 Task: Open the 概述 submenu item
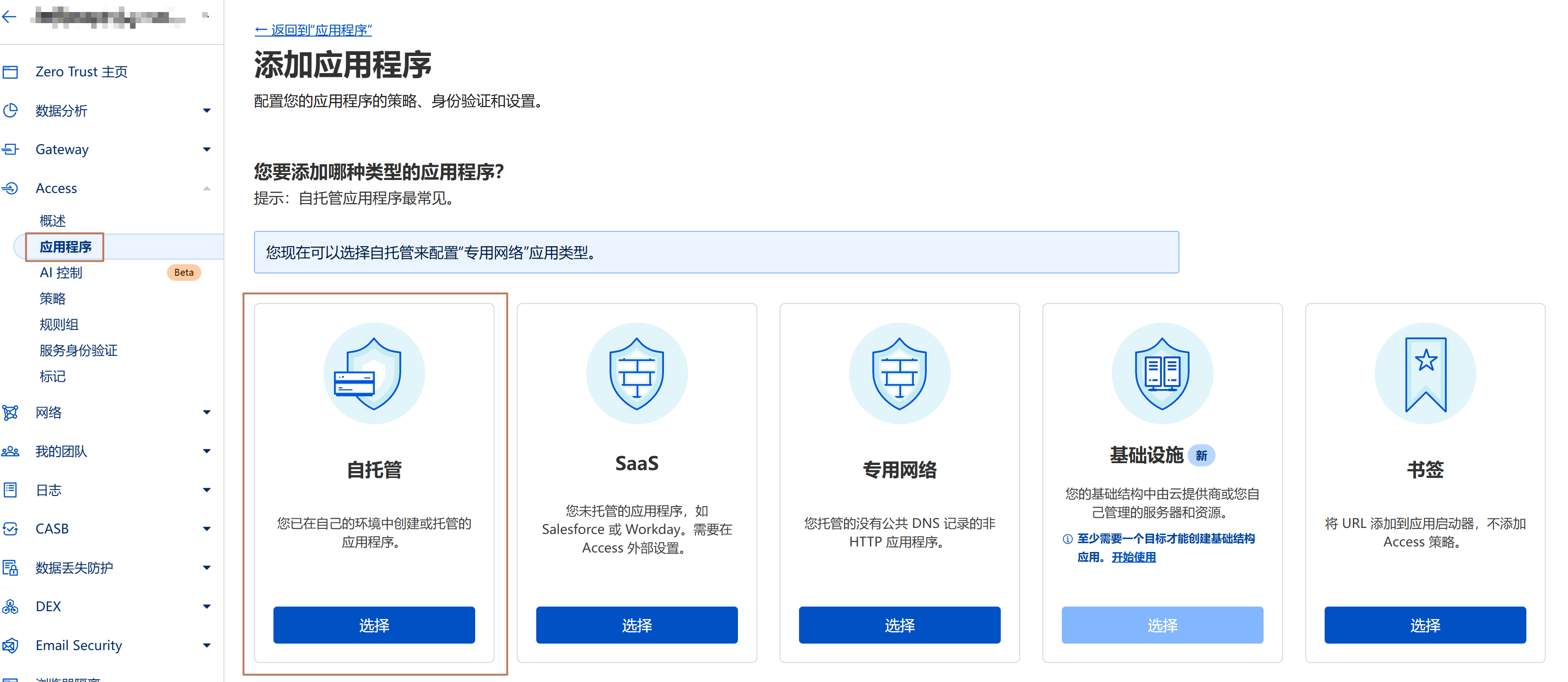[52, 220]
